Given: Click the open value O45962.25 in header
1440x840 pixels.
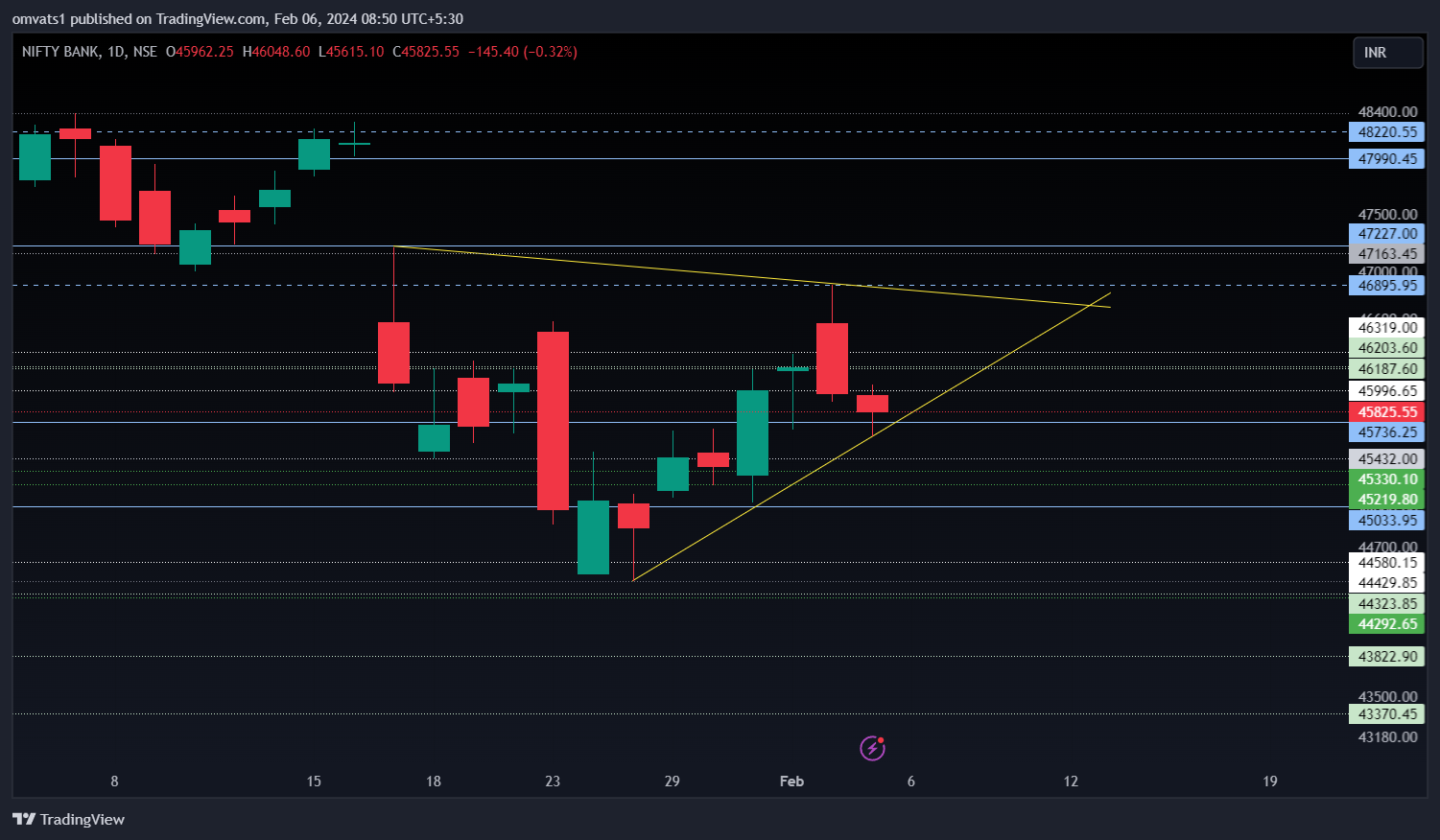Looking at the screenshot, I should click(200, 52).
